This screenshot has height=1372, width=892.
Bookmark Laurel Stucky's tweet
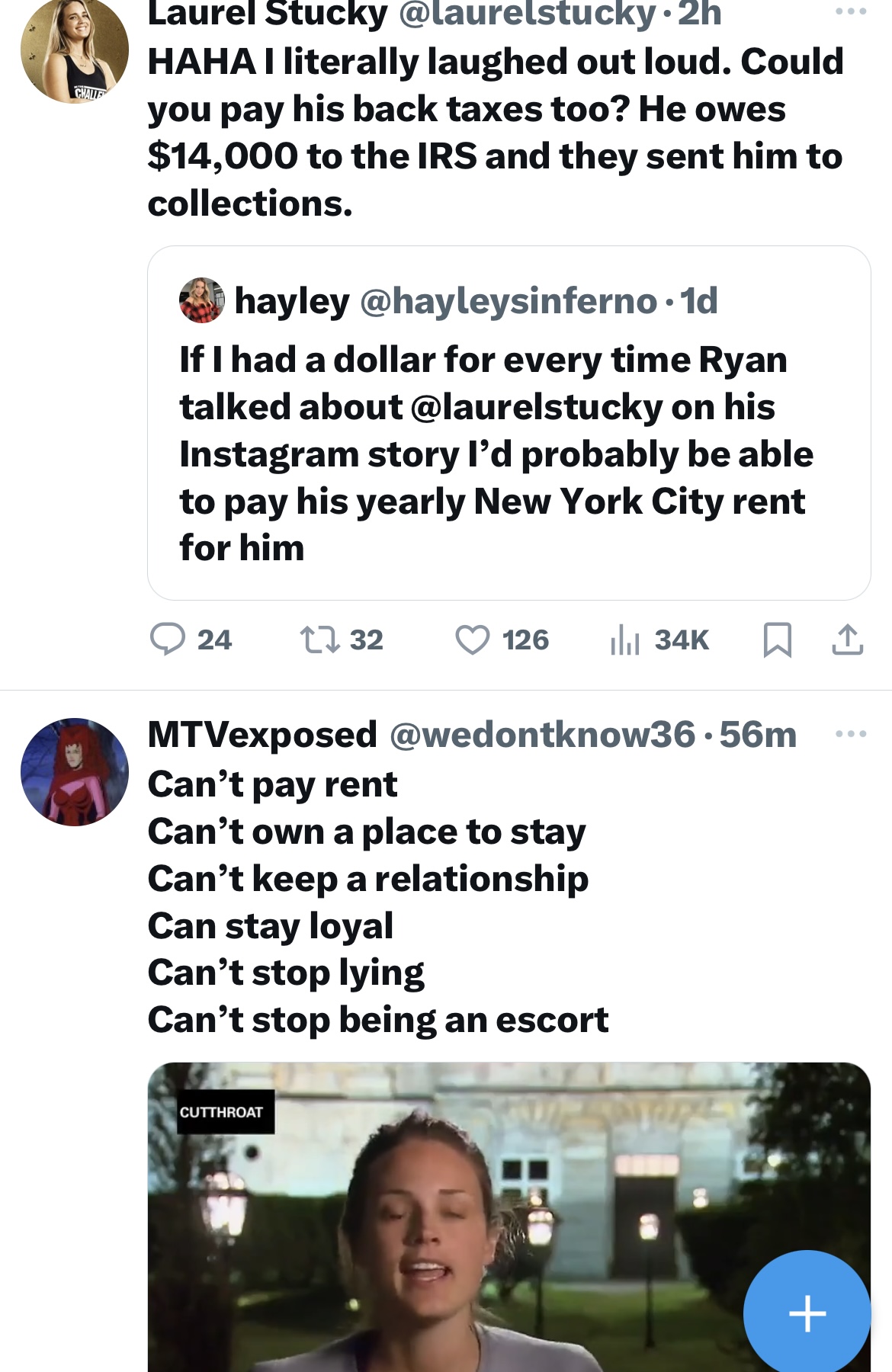(777, 640)
